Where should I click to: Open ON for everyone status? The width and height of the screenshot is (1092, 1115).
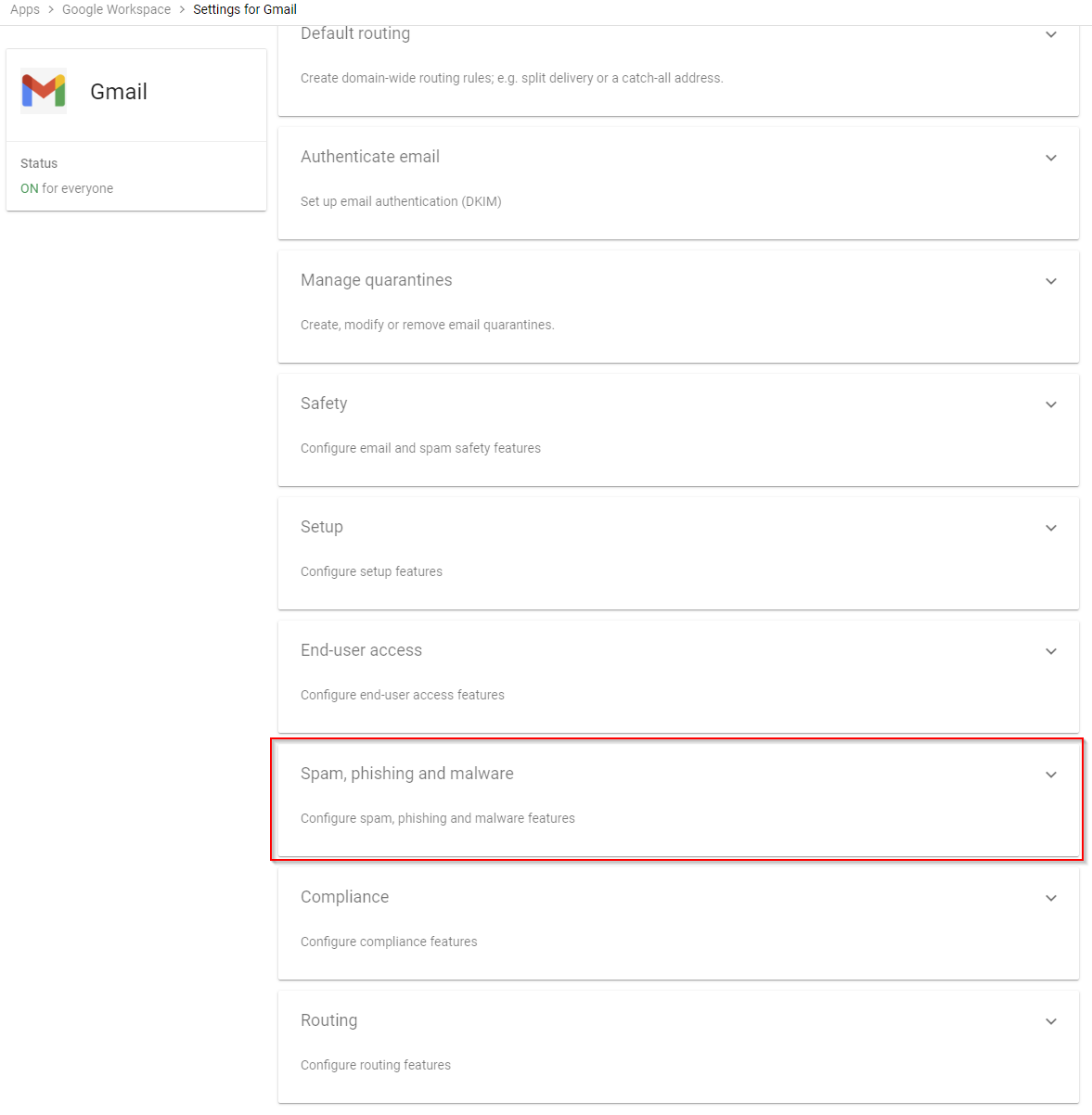click(x=67, y=188)
